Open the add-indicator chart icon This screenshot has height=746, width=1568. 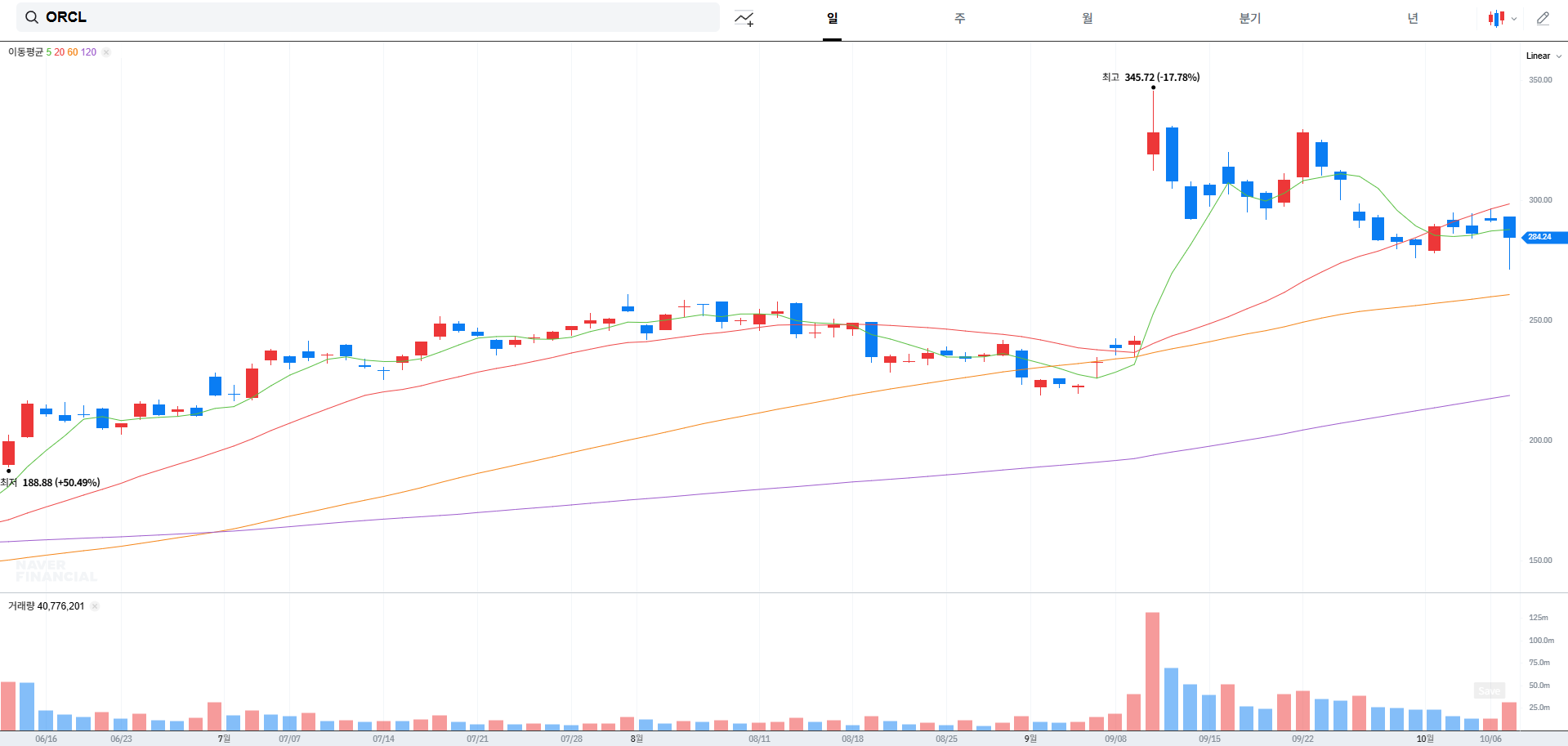[744, 18]
